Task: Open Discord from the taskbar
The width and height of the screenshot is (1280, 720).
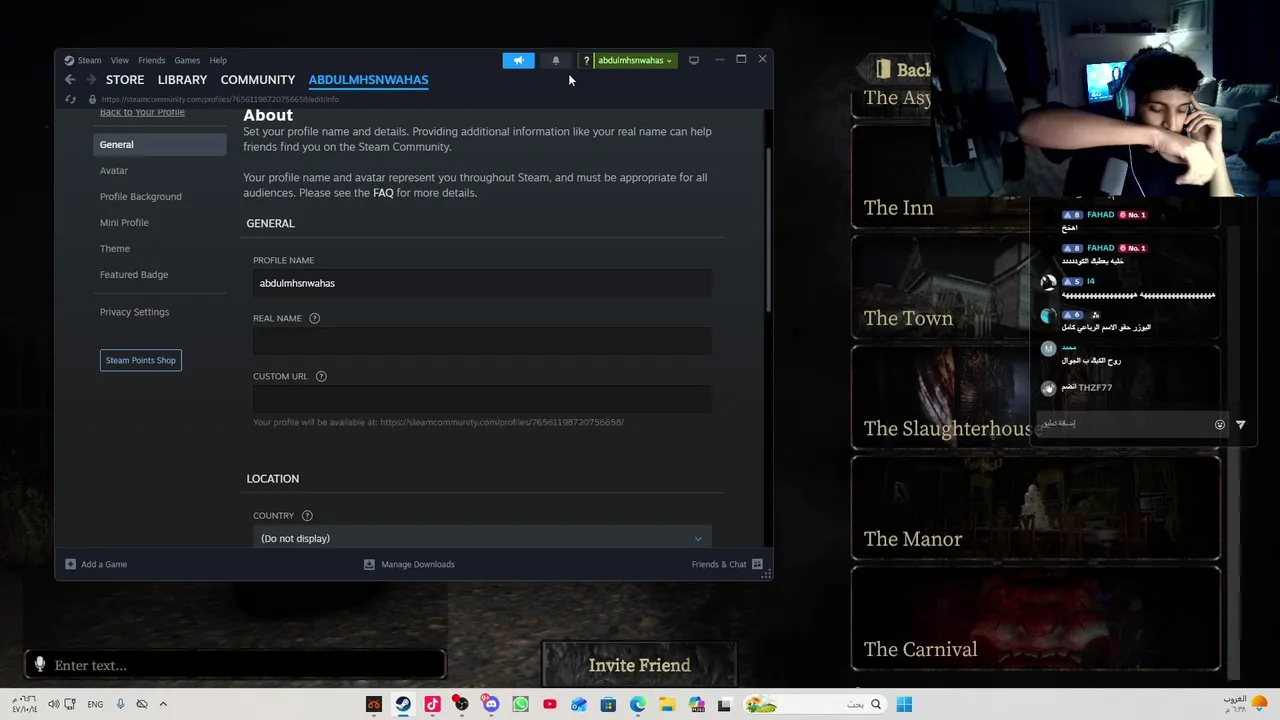Action: pyautogui.click(x=490, y=704)
